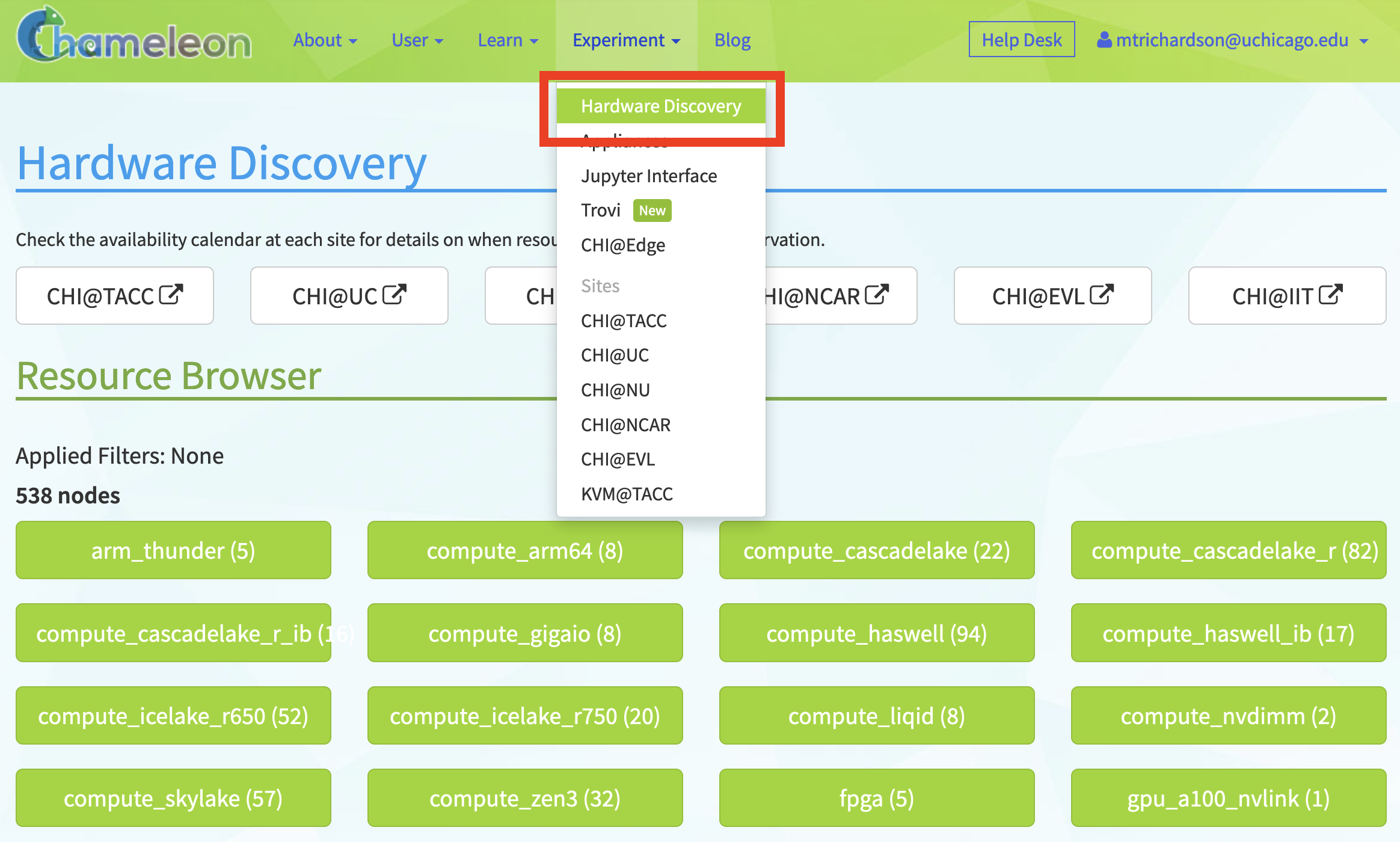
Task: Filter by compute_cascadelake (22) nodes
Action: pyautogui.click(x=877, y=550)
